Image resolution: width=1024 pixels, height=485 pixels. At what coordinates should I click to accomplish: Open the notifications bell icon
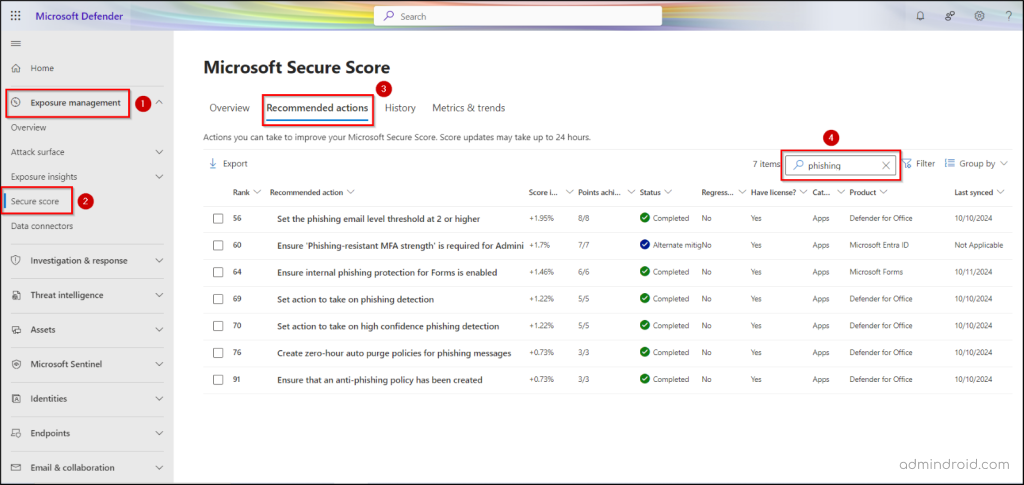(x=921, y=16)
